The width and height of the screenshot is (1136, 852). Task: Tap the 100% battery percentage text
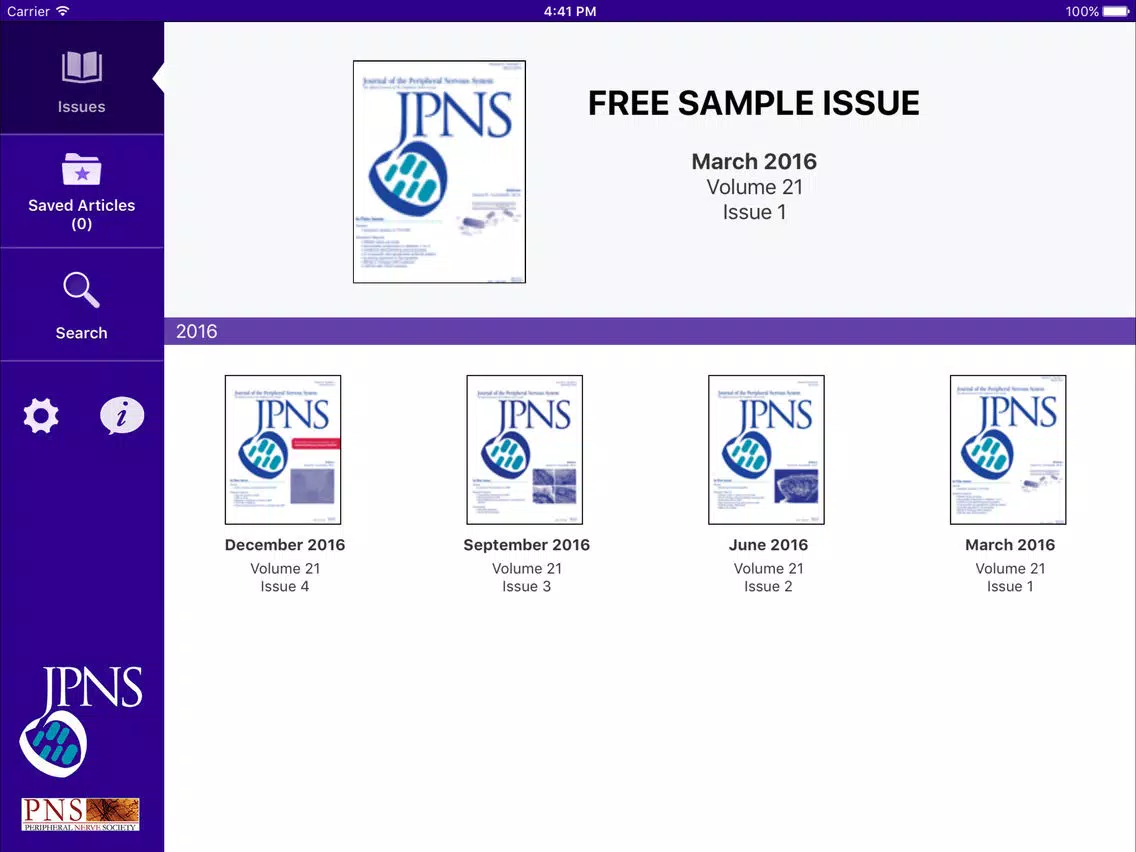[1082, 11]
